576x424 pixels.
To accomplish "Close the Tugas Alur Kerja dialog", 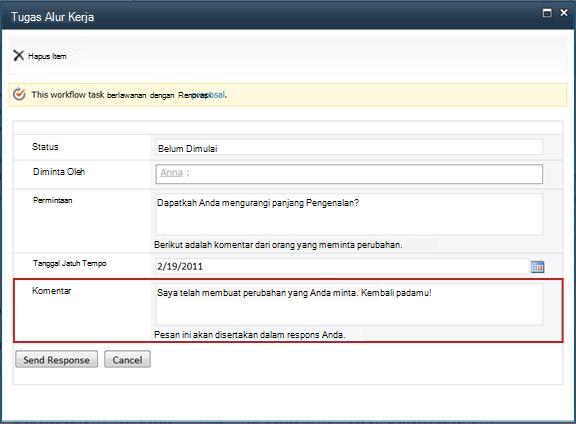I will pos(564,12).
